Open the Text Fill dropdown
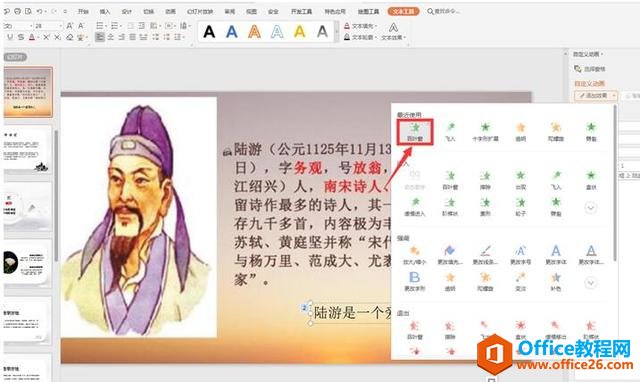Screen dimensions: 640x382 point(361,26)
